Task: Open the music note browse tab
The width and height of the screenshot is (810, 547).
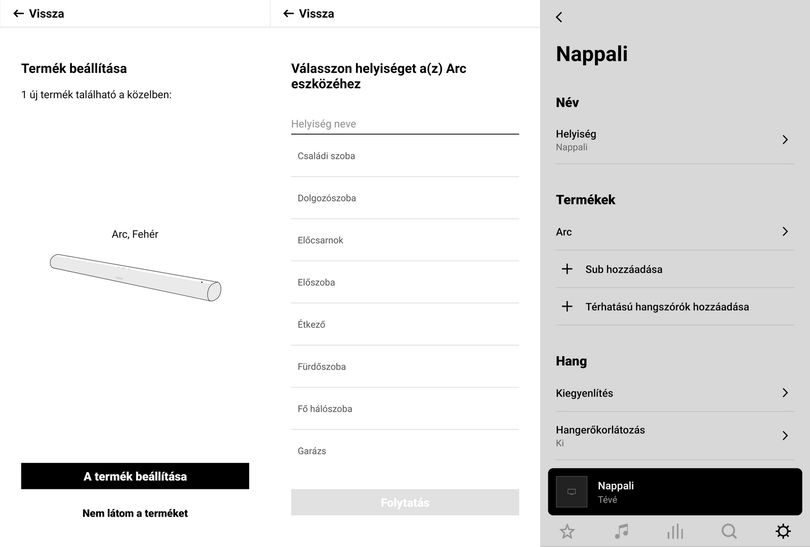Action: pyautogui.click(x=621, y=531)
